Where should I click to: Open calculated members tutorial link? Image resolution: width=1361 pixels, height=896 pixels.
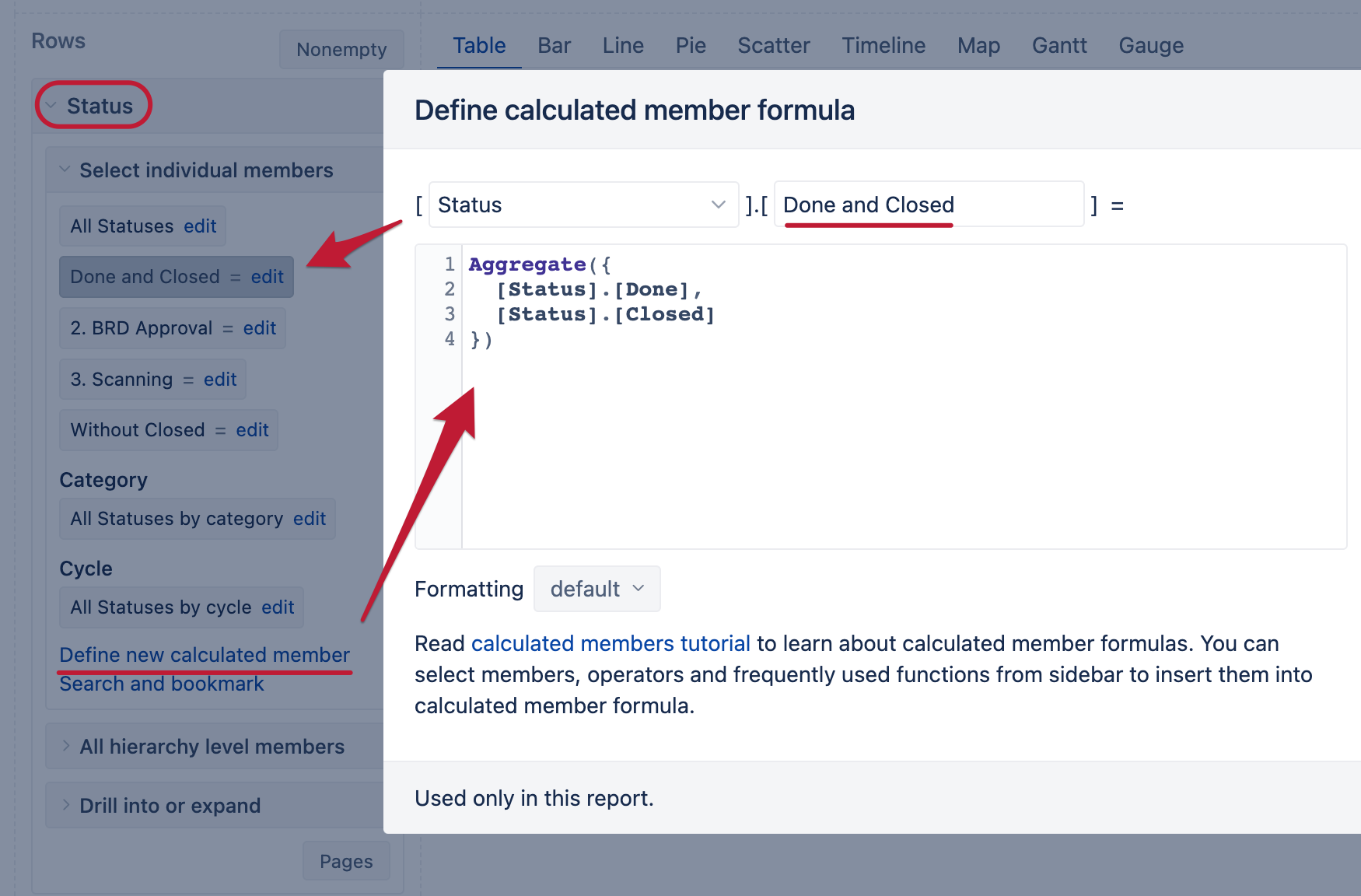(611, 643)
